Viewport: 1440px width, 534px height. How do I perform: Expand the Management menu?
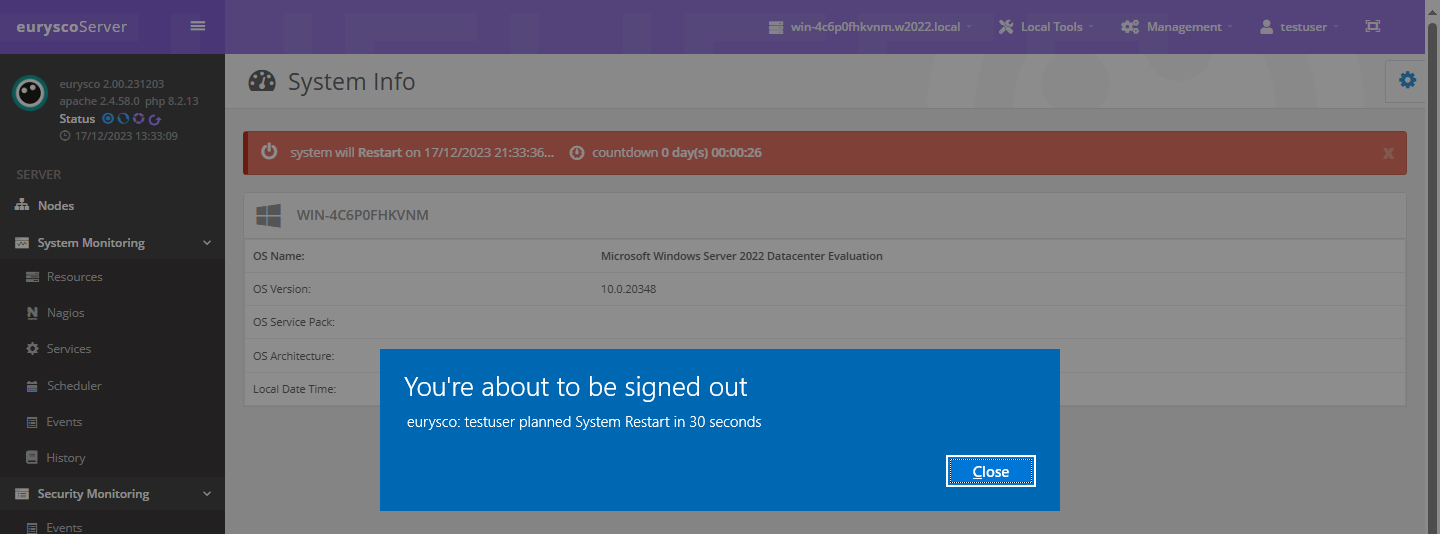pos(1177,27)
